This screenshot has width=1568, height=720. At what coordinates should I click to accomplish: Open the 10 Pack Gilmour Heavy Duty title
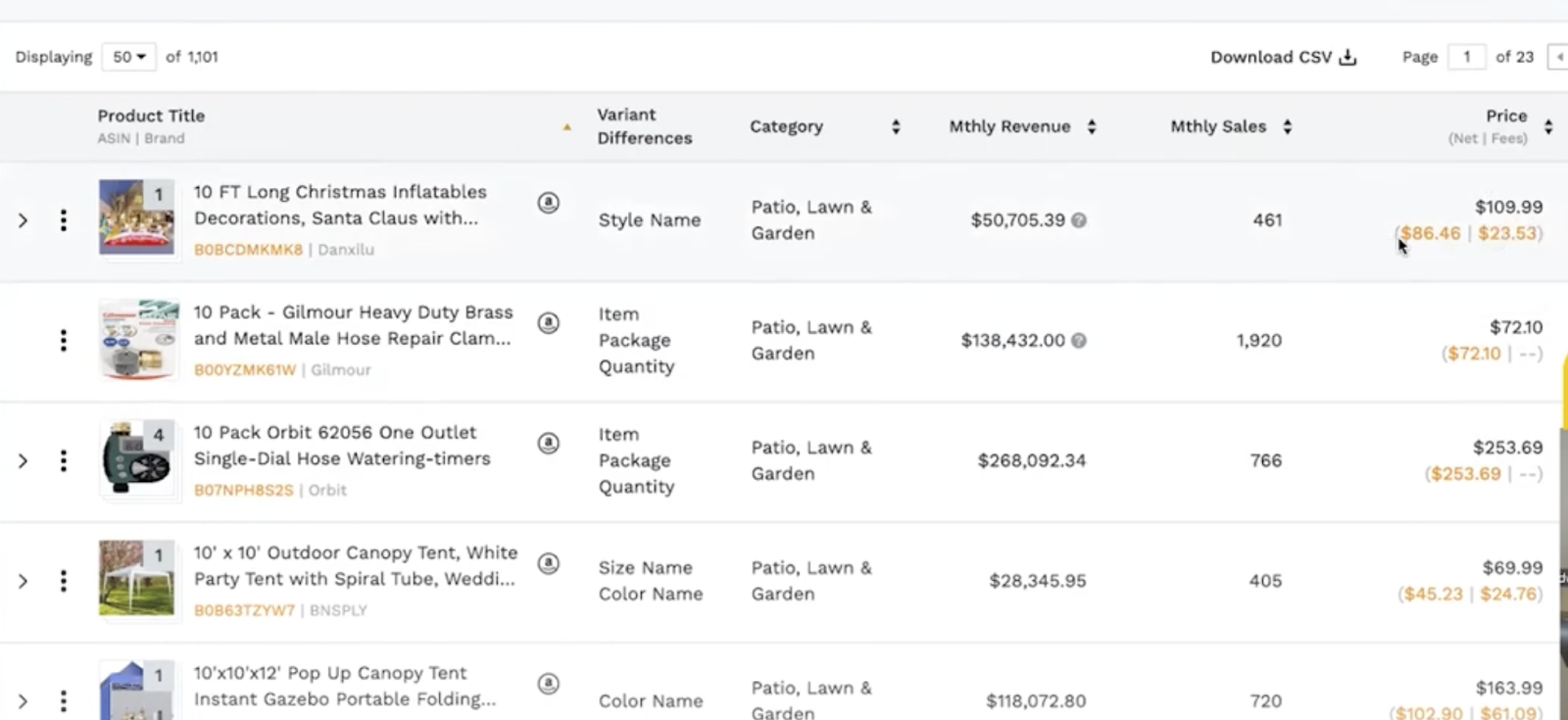pos(353,325)
